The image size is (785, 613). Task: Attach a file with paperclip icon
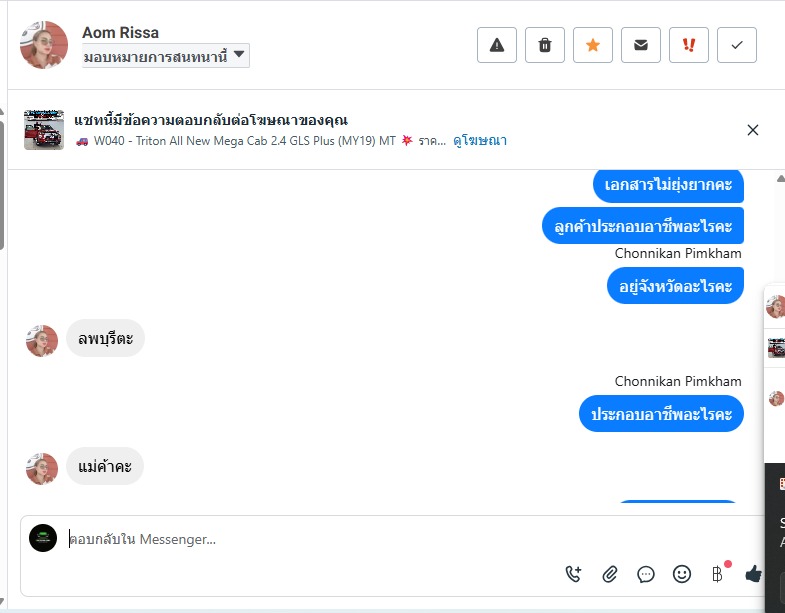coord(609,574)
